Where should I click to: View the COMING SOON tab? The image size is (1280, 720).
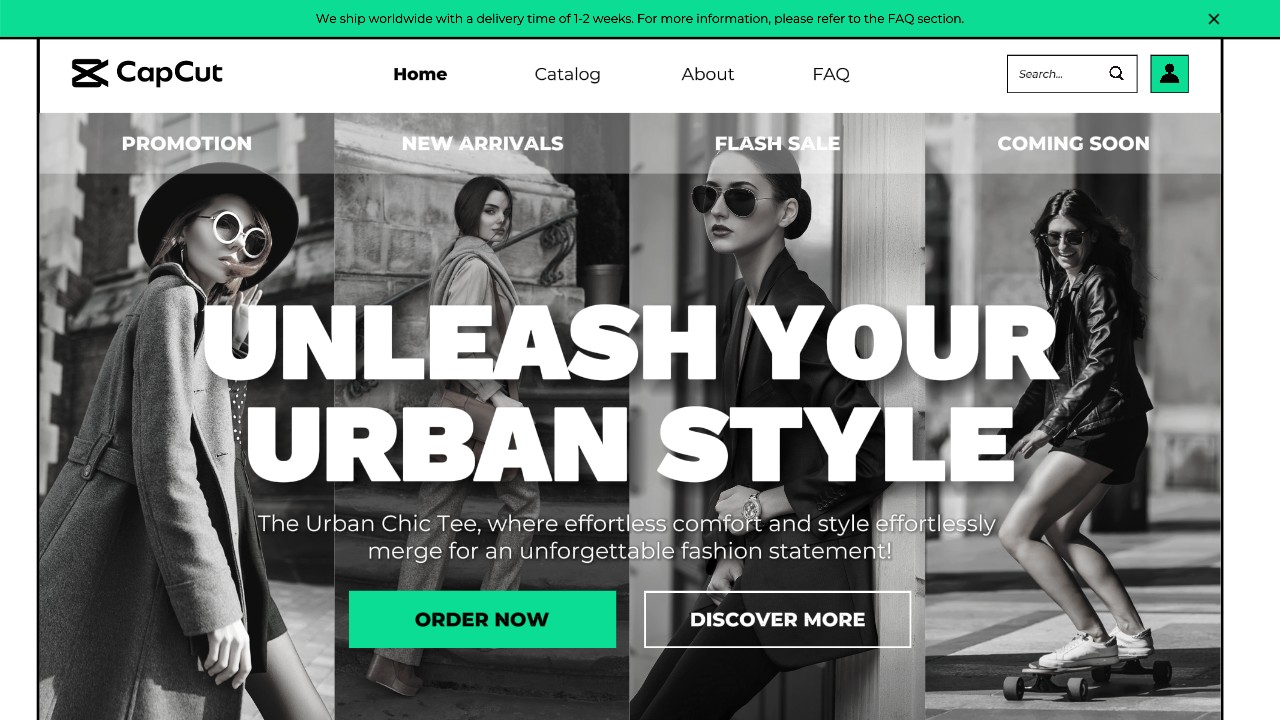[1073, 143]
